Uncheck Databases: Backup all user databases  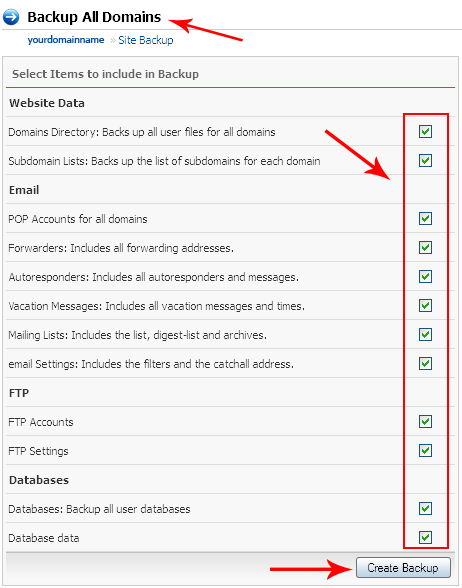(425, 509)
